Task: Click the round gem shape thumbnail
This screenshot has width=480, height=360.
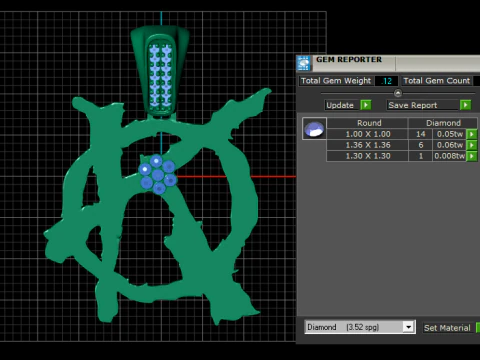Action: coord(314,128)
